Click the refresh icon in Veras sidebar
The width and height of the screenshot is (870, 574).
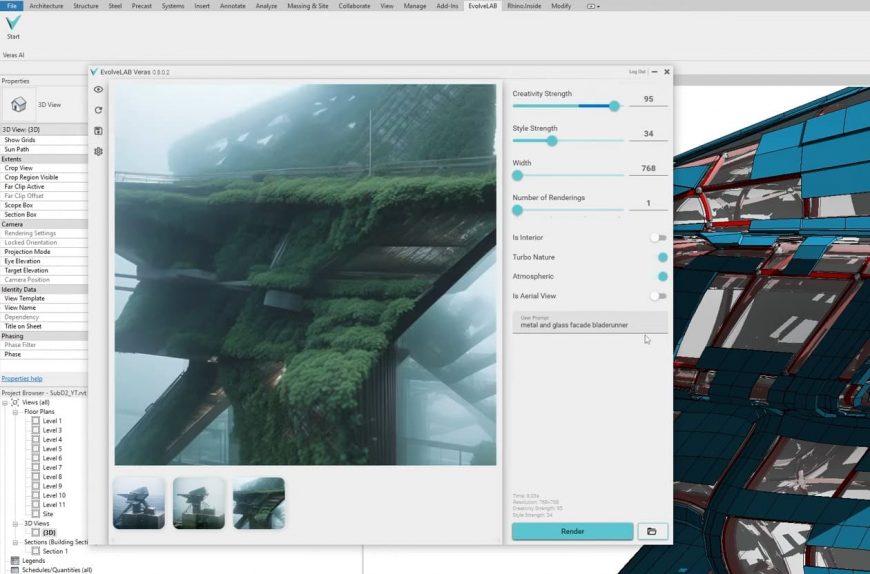click(x=98, y=110)
